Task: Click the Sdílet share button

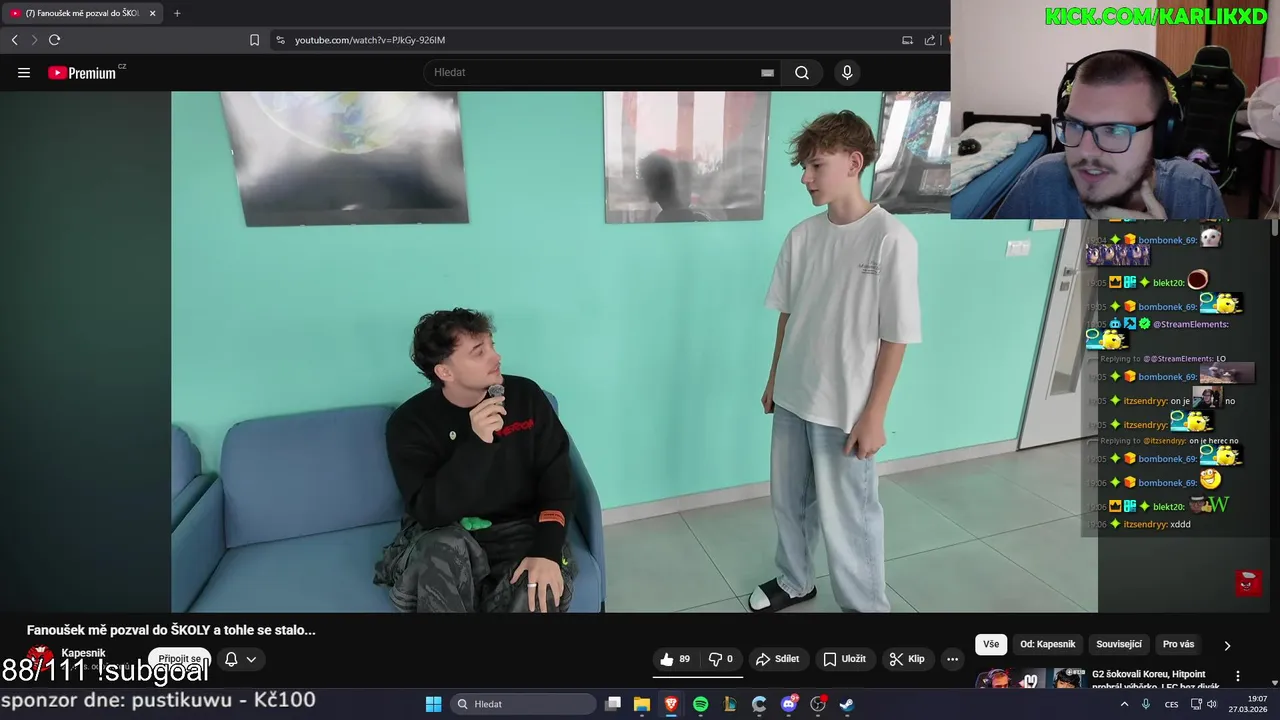Action: pyautogui.click(x=777, y=659)
